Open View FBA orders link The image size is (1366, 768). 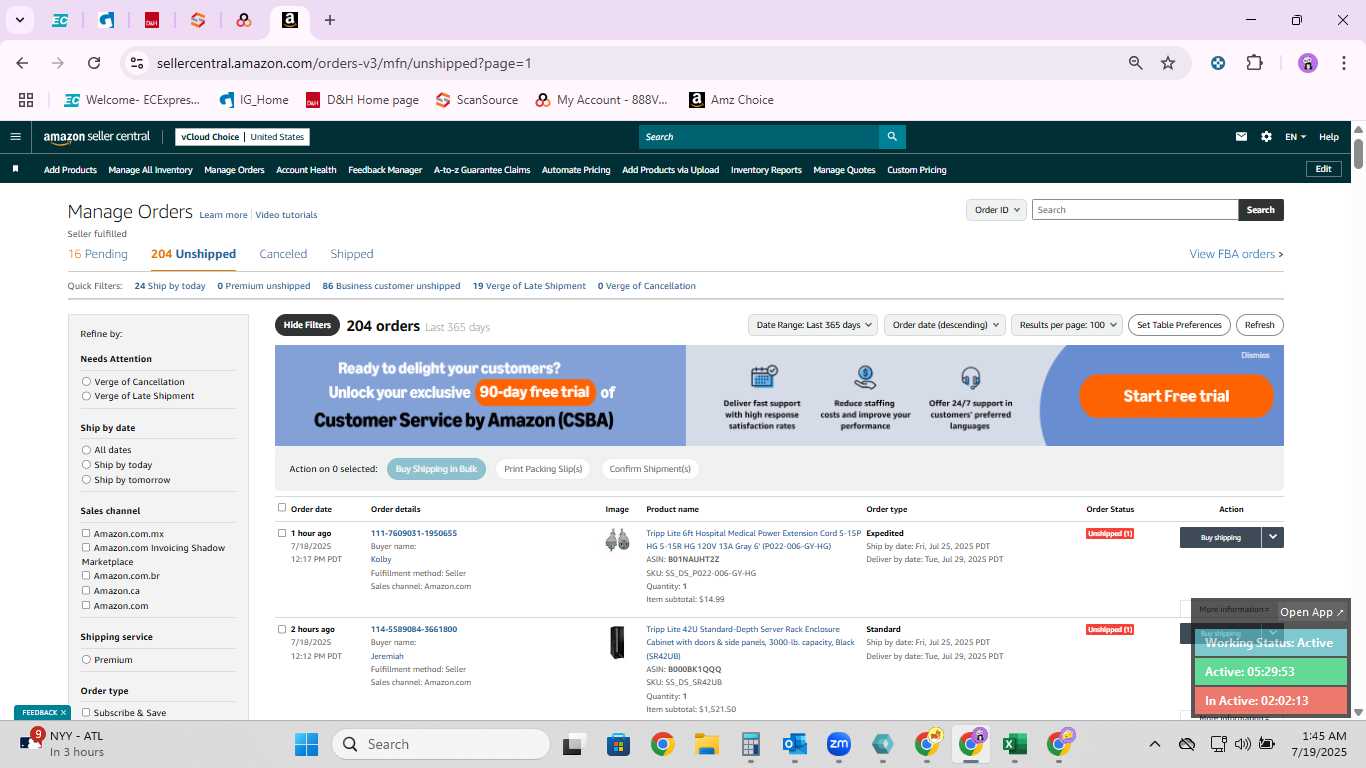pyautogui.click(x=1236, y=254)
